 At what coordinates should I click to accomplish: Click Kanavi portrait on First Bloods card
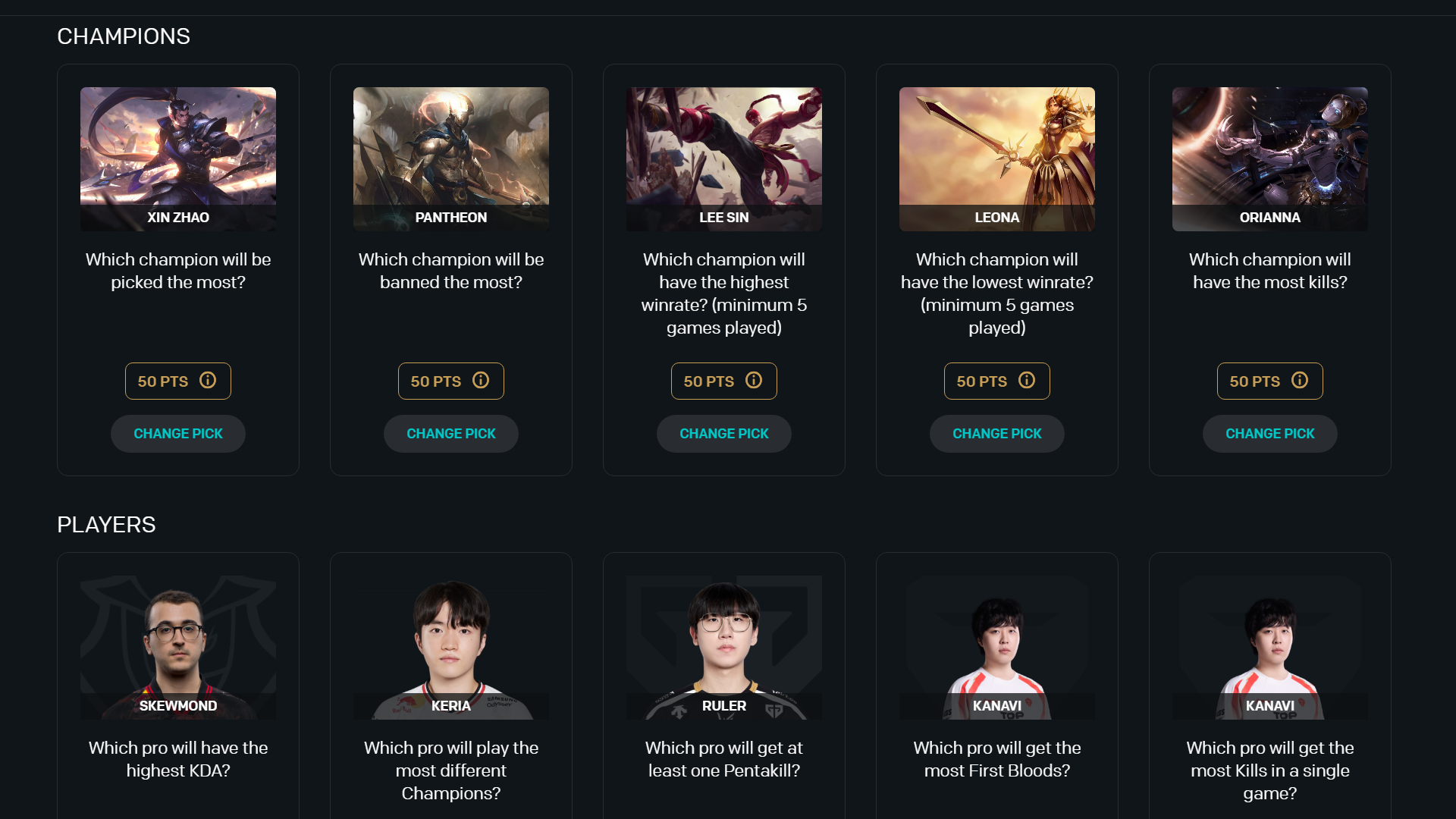[997, 648]
